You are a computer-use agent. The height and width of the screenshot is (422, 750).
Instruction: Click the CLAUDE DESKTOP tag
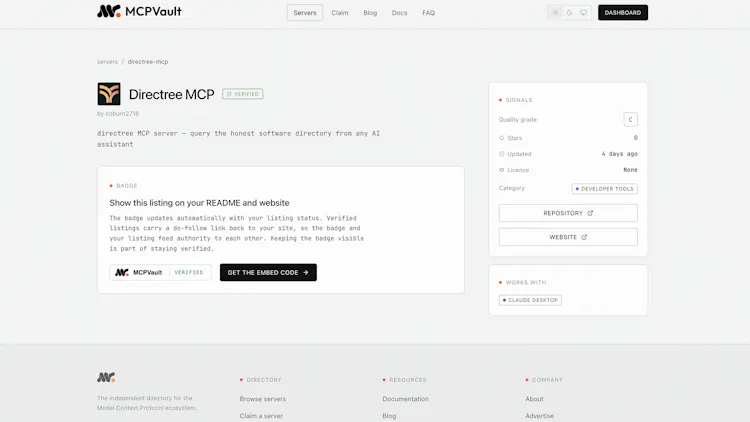[530, 300]
